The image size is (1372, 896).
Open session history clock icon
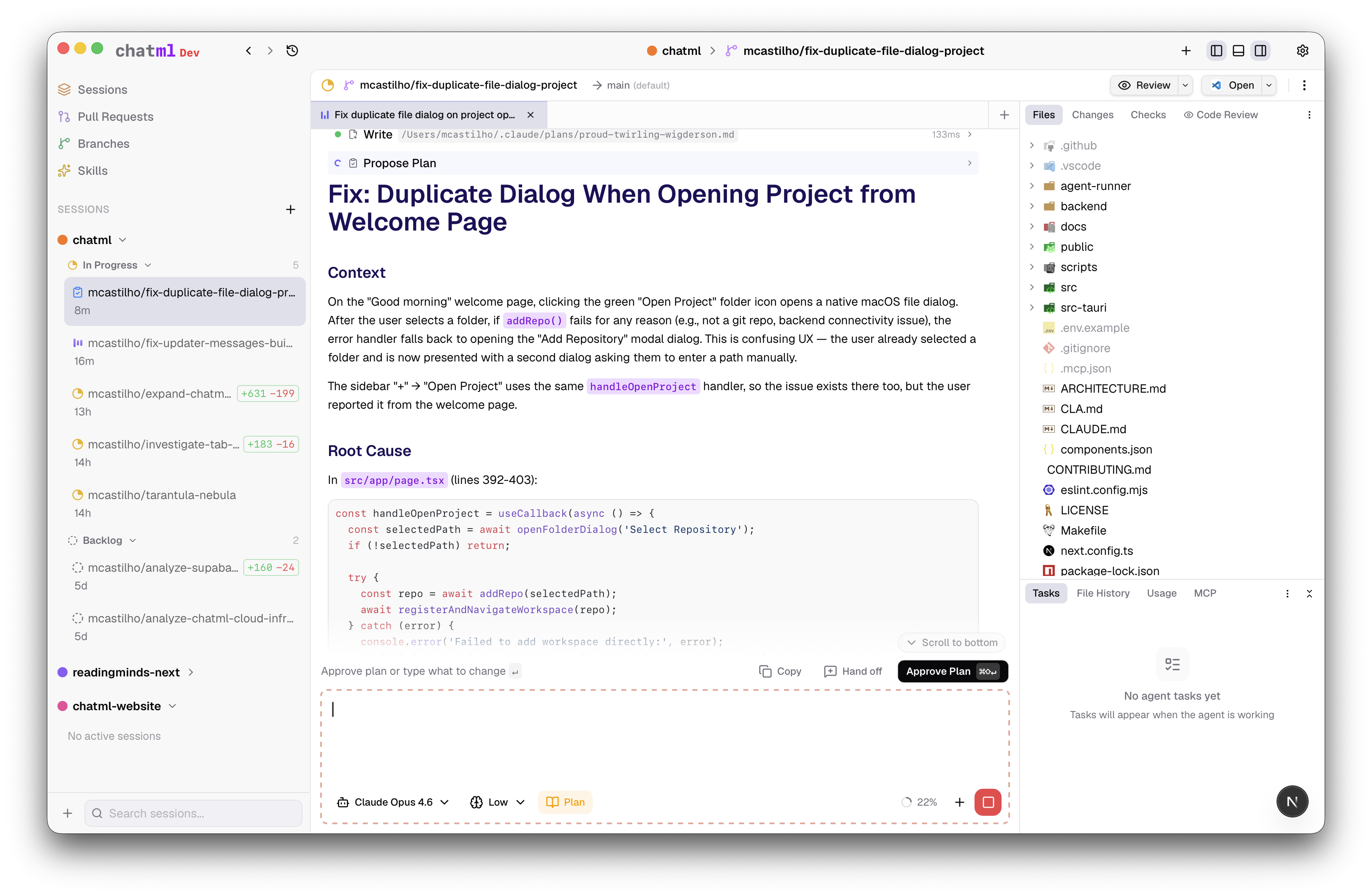pos(292,51)
